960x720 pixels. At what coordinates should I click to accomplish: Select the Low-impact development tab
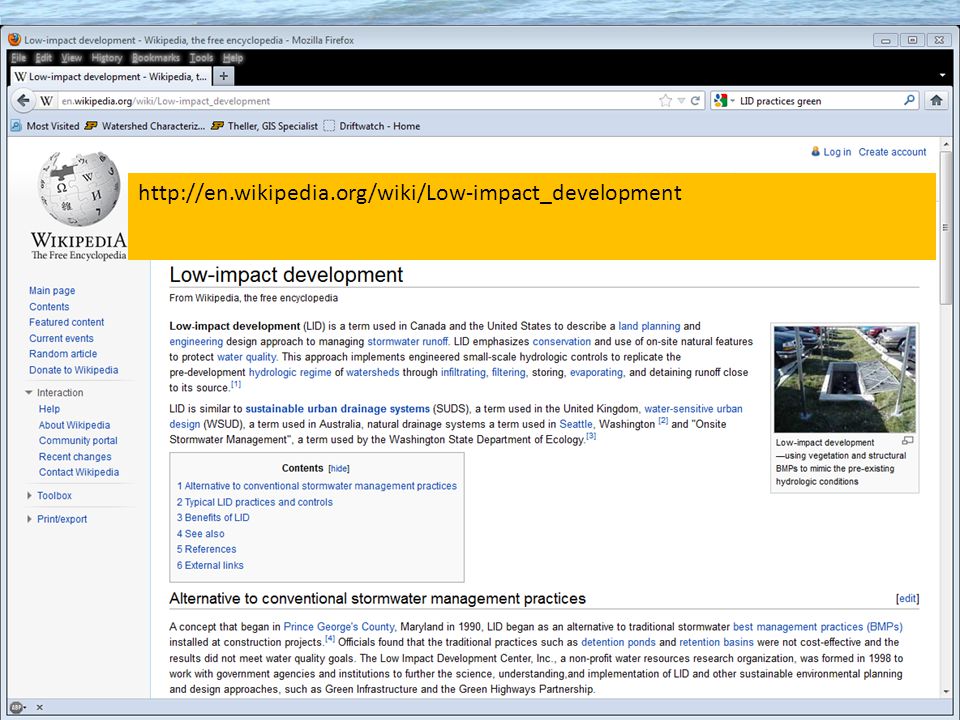(x=111, y=77)
